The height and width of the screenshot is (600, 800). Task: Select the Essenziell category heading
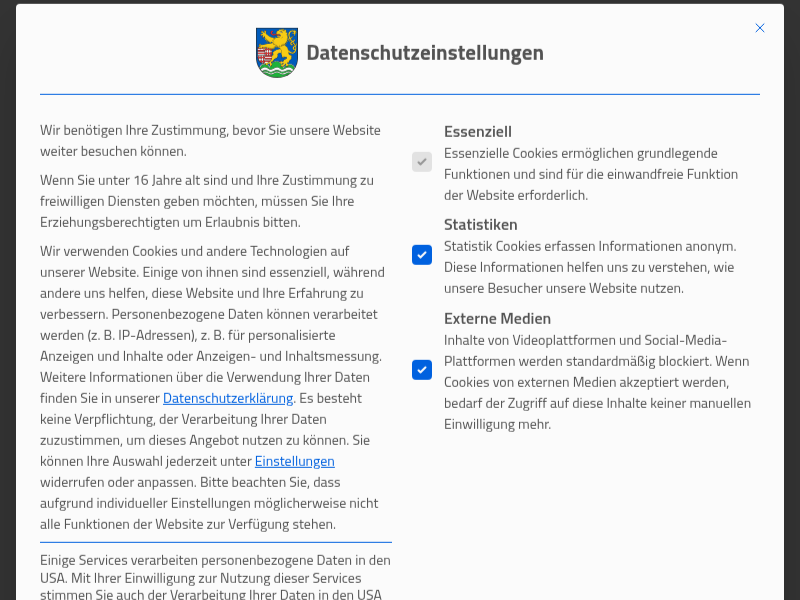click(478, 131)
